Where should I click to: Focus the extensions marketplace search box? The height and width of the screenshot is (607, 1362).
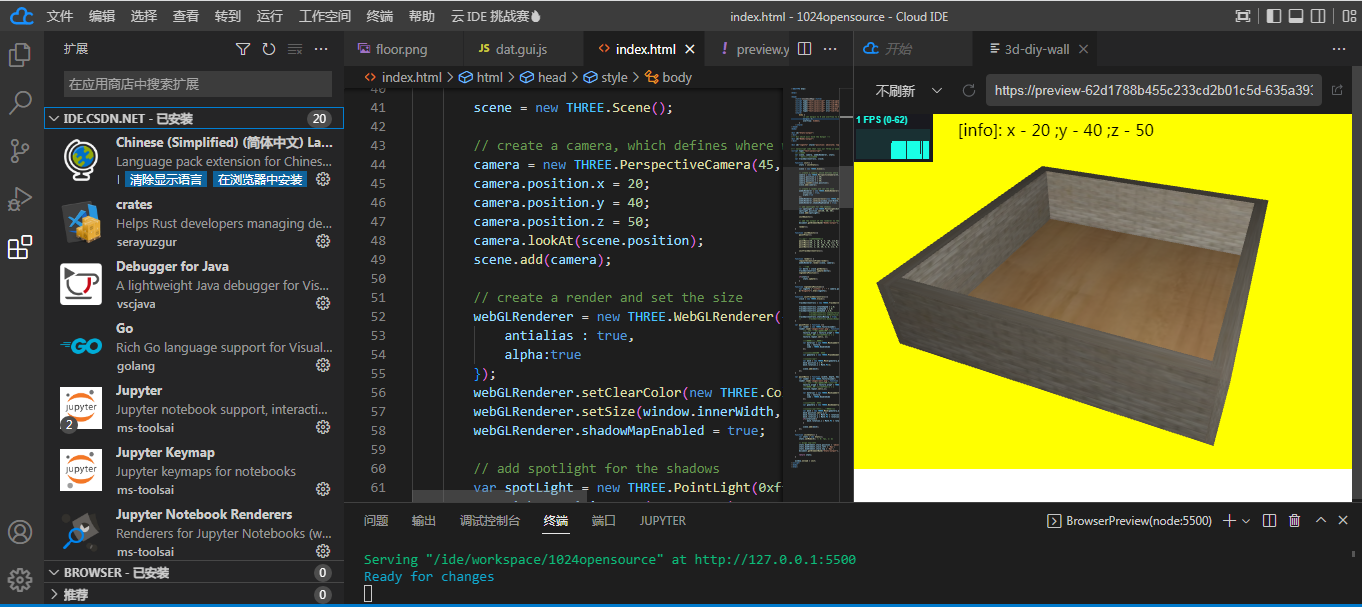[198, 84]
